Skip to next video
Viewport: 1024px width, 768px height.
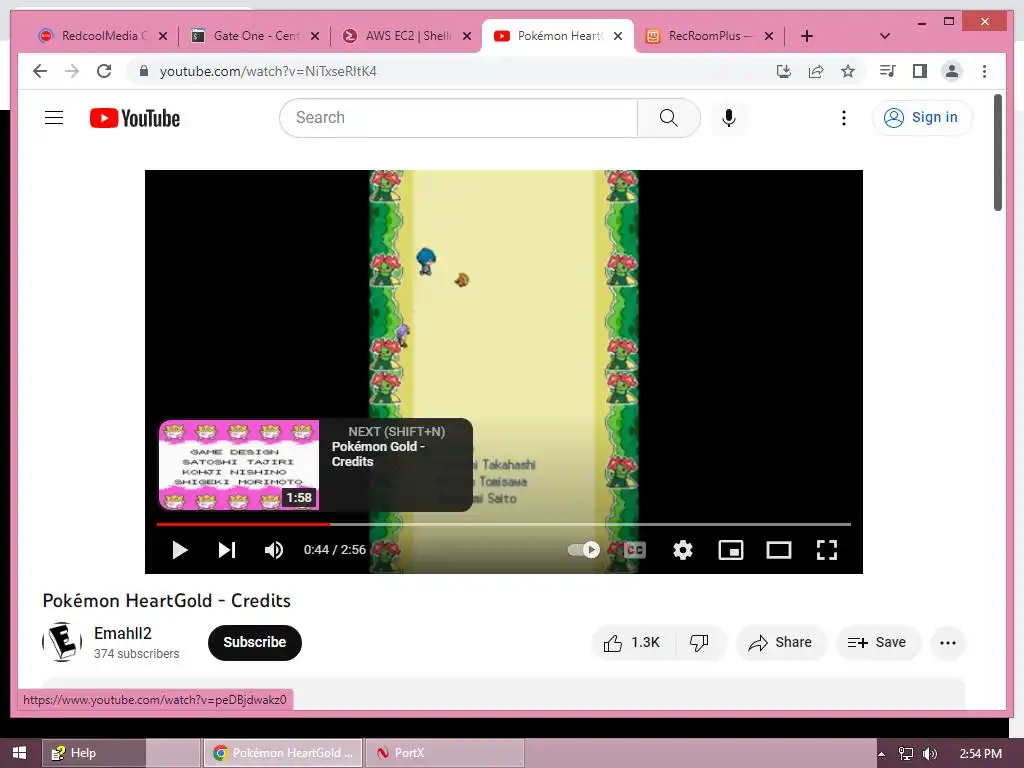(x=227, y=550)
